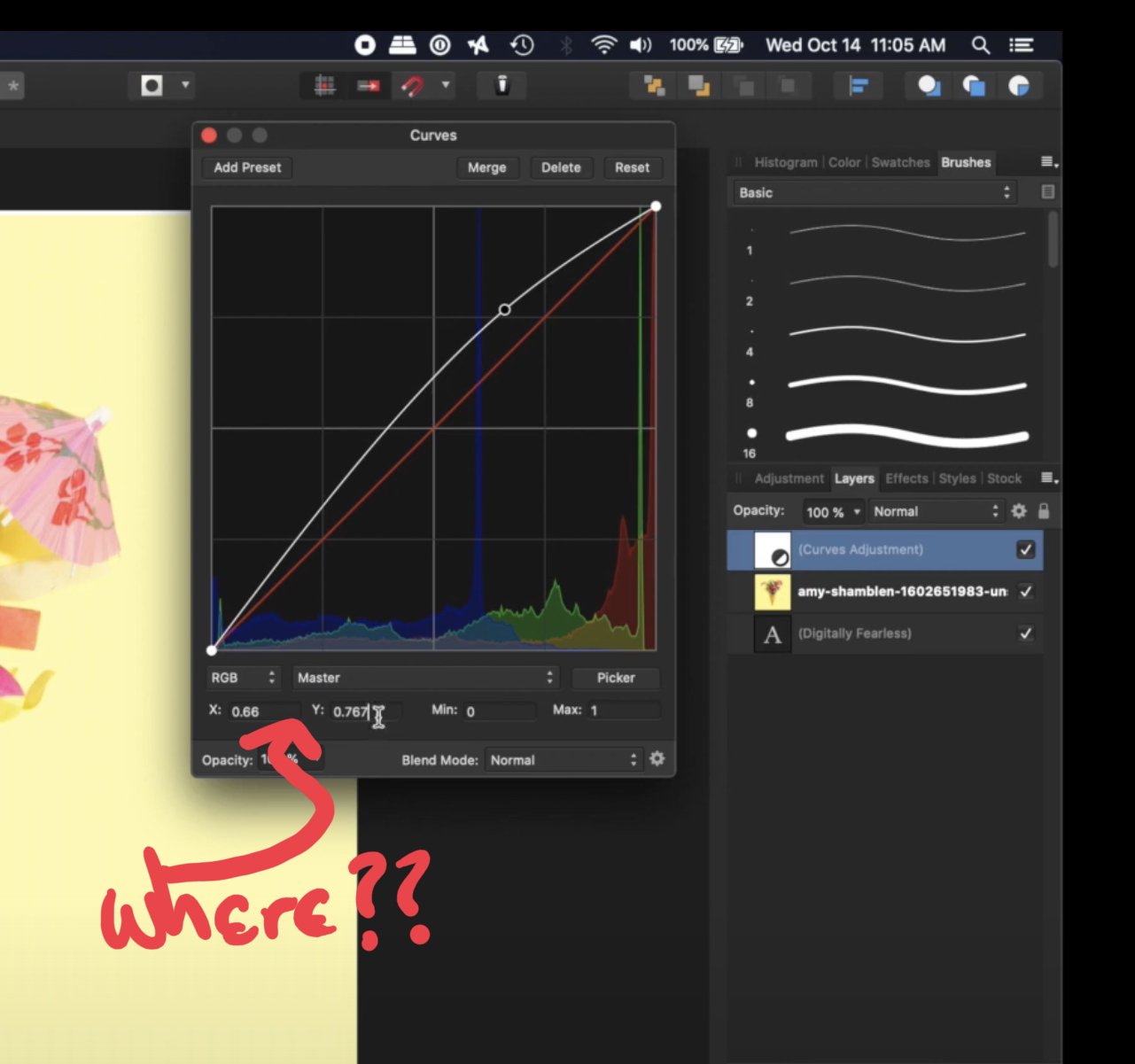Click Add Preset in Curves dialog
The image size is (1135, 1064).
[247, 167]
